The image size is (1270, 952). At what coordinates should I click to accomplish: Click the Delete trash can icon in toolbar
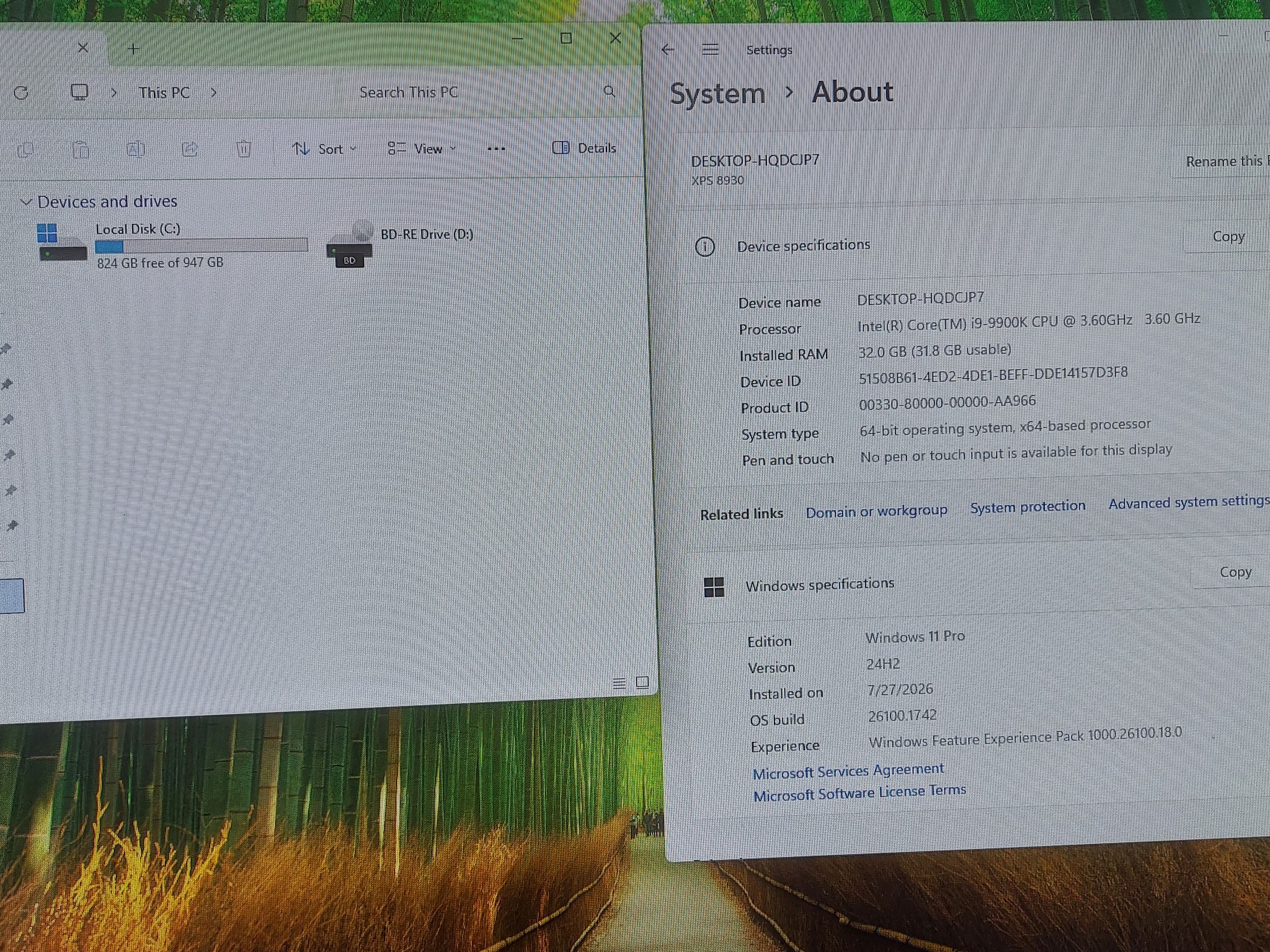coord(244,149)
